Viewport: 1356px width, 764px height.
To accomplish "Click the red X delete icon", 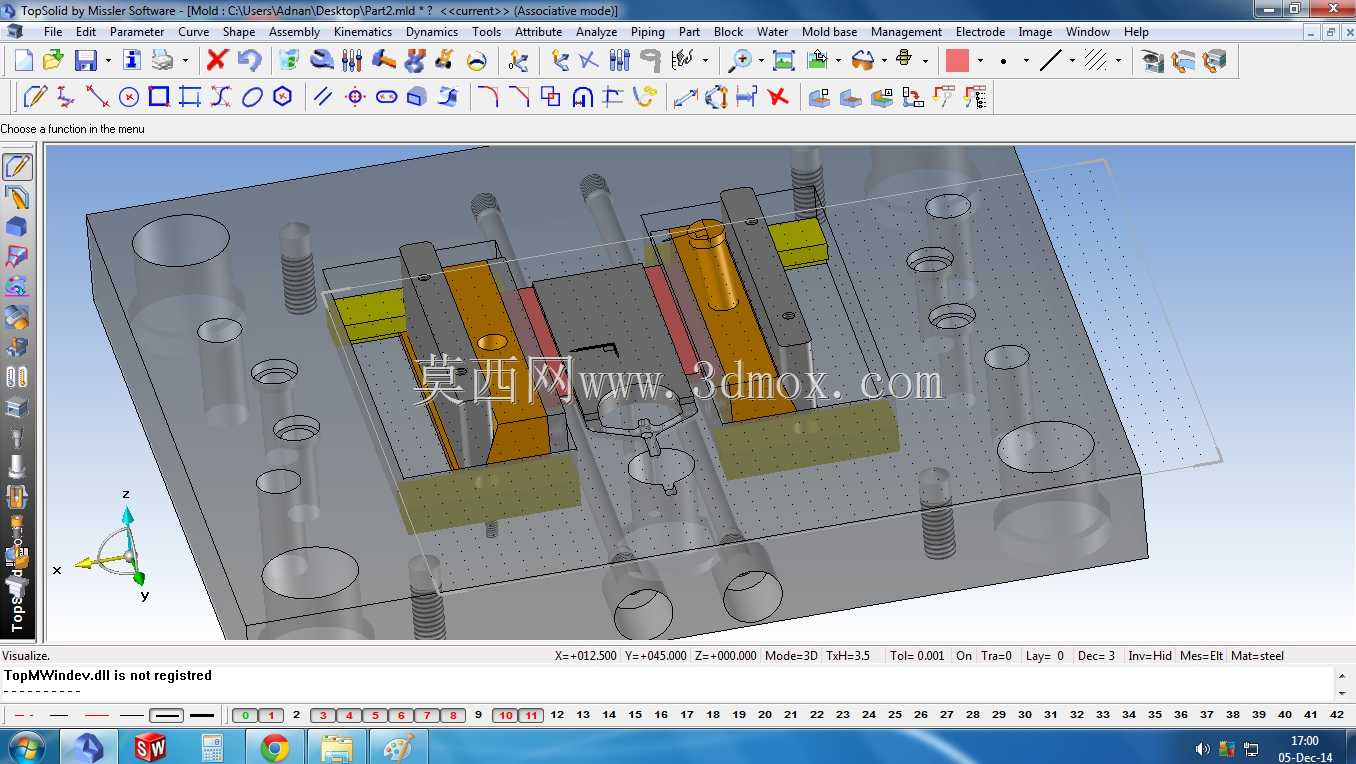I will [217, 60].
